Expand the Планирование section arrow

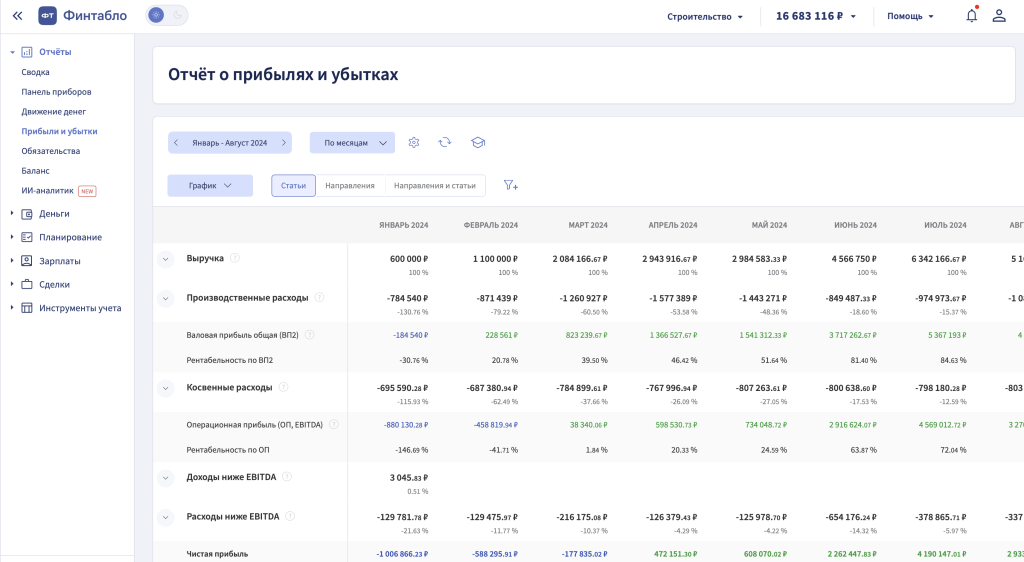(12, 237)
